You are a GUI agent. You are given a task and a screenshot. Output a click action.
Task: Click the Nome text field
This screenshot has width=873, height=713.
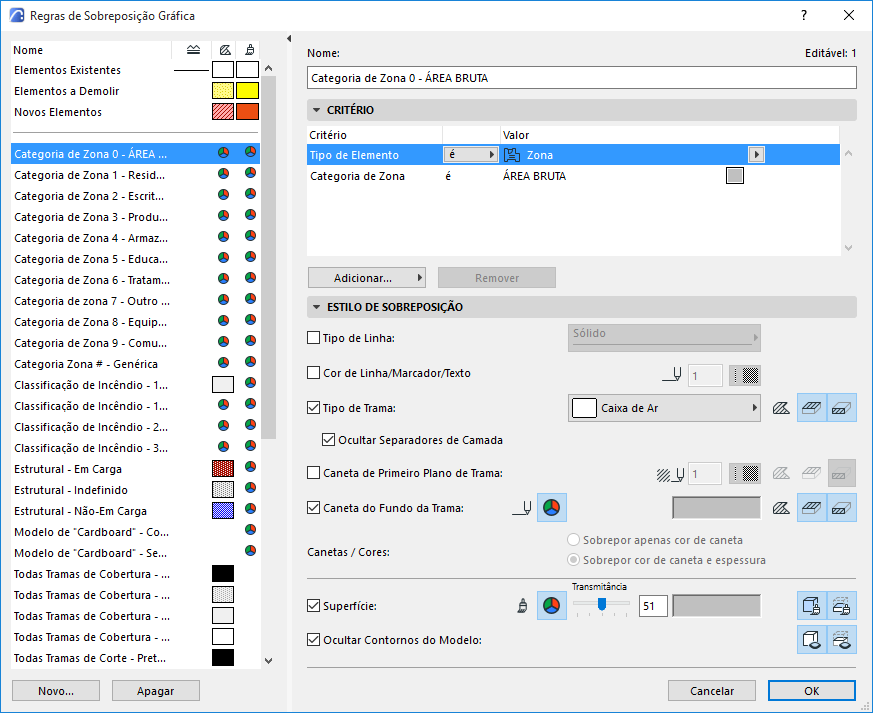click(582, 78)
